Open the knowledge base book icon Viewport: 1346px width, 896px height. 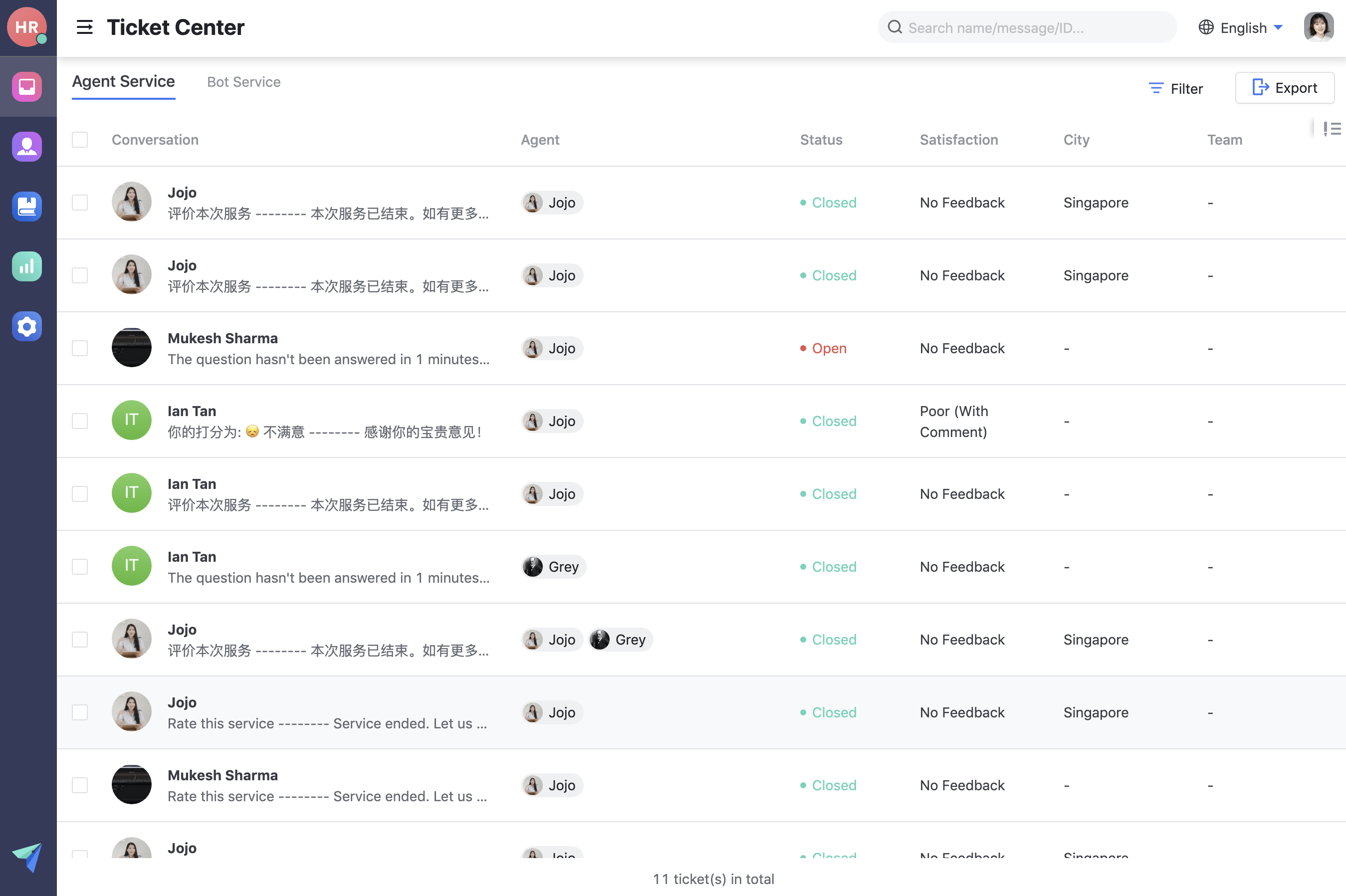point(27,206)
